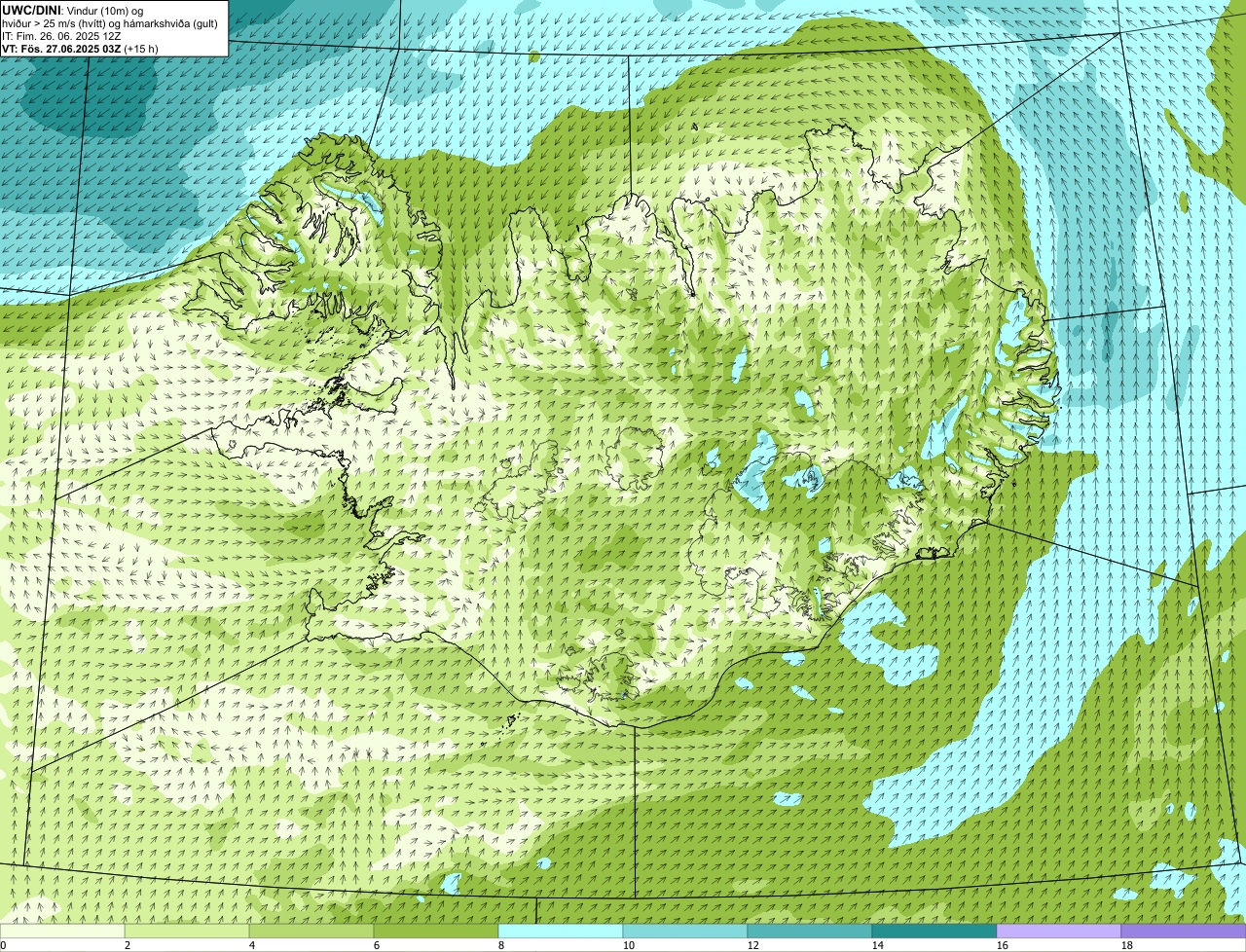Viewport: 1246px width, 952px height.
Task: Click the lavender 16–18 m/s legend swatch
Action: tap(1059, 931)
